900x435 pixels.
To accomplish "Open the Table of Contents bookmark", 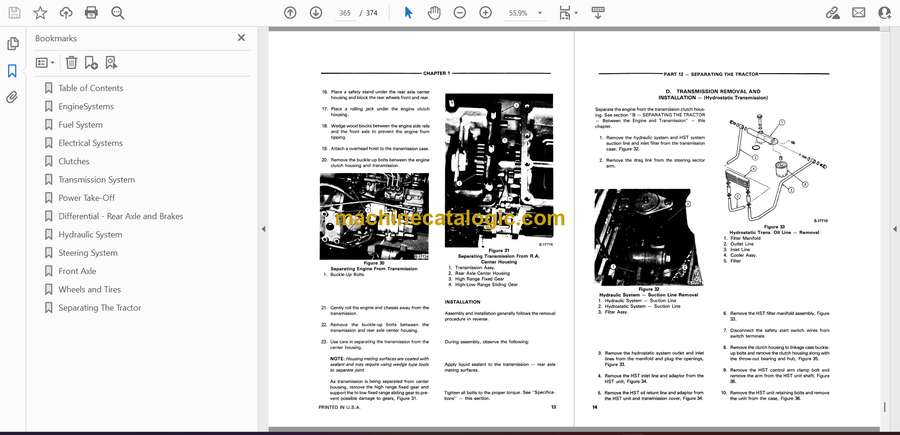I will coord(91,88).
